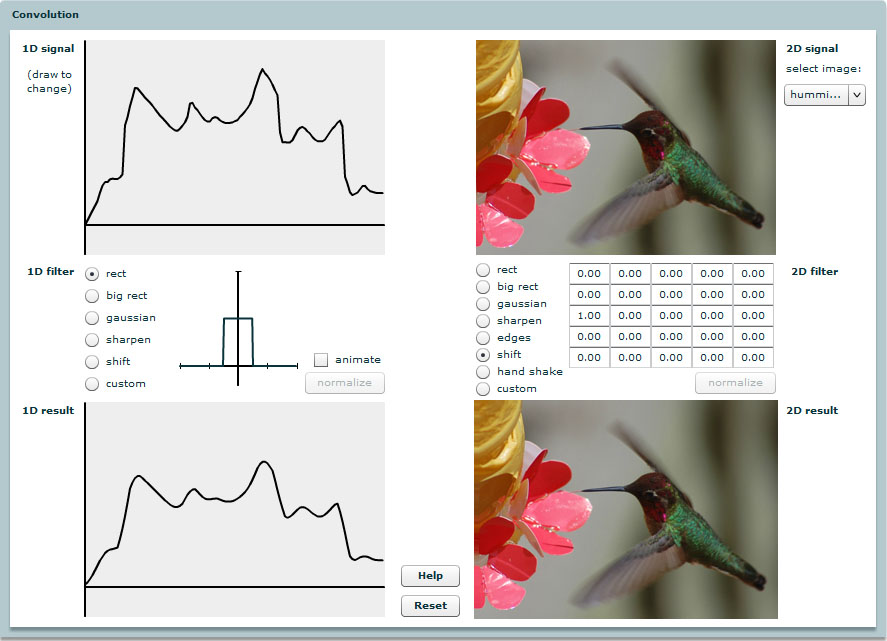Pick the 2D sharpen filter option
This screenshot has height=641, width=887.
coord(484,321)
